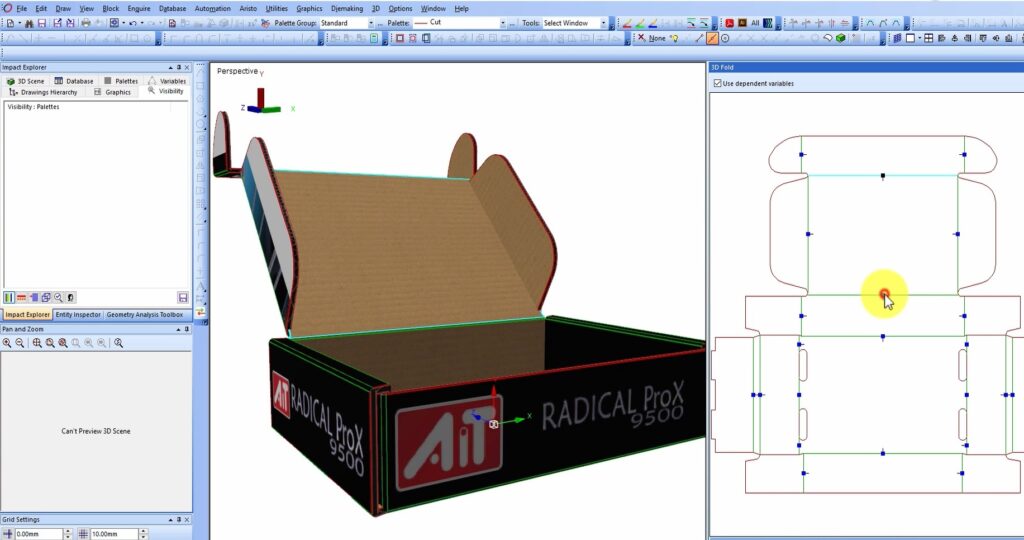1024x540 pixels.
Task: Select the Impact Explorer bottom tab
Action: 27,315
